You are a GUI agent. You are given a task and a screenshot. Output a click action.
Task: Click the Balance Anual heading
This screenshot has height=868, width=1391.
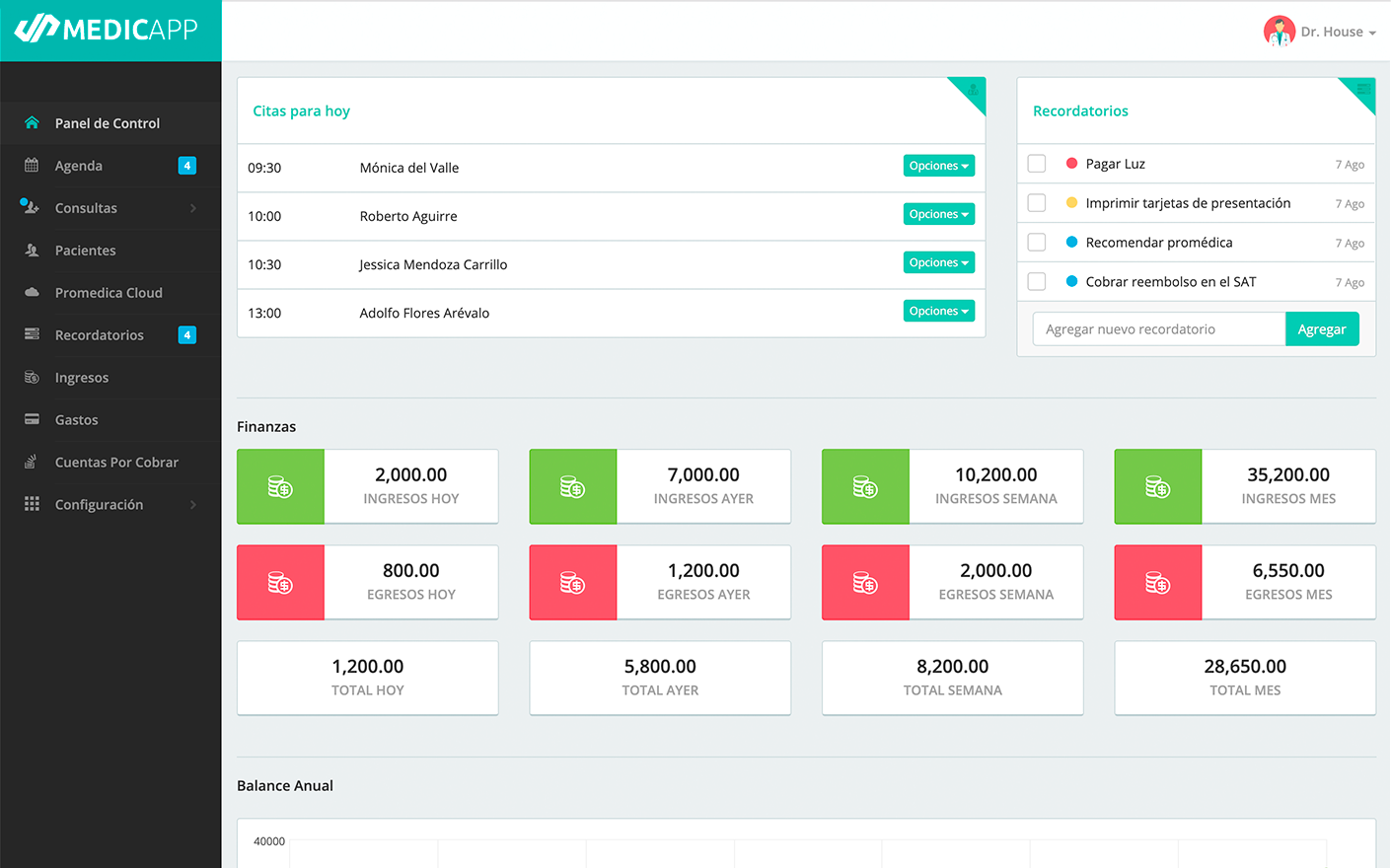pos(285,785)
